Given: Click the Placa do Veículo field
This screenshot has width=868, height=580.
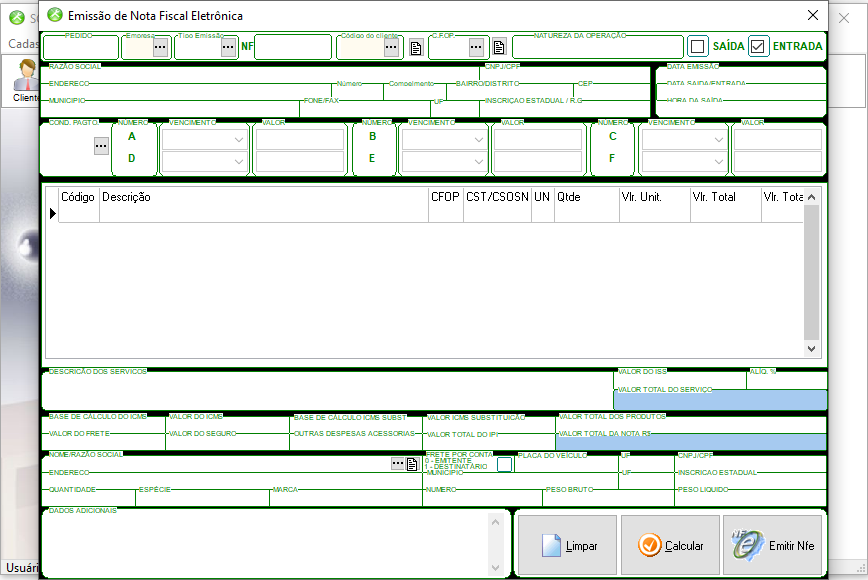Looking at the screenshot, I should (x=567, y=464).
